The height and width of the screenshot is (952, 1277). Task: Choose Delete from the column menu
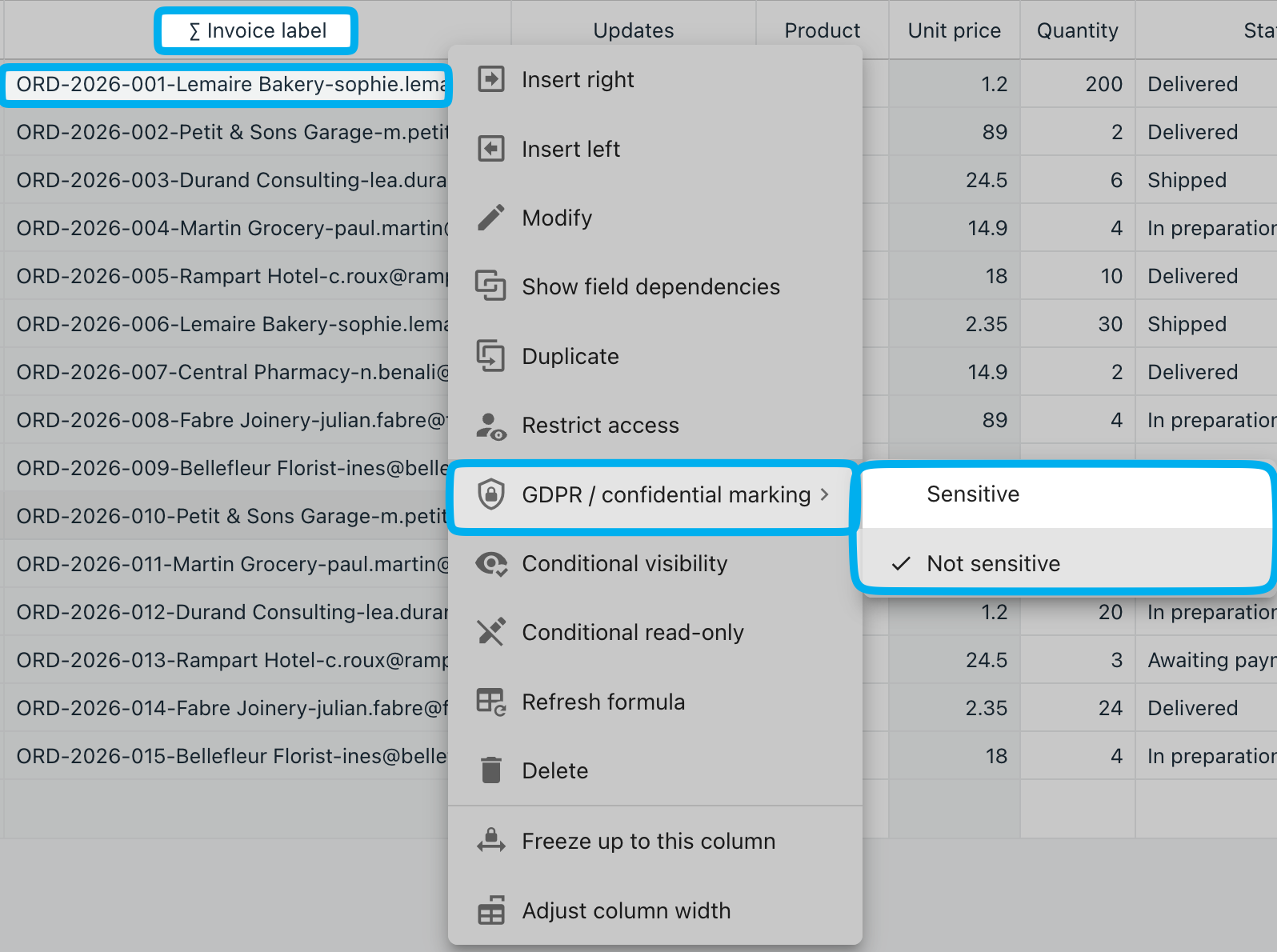click(655, 770)
